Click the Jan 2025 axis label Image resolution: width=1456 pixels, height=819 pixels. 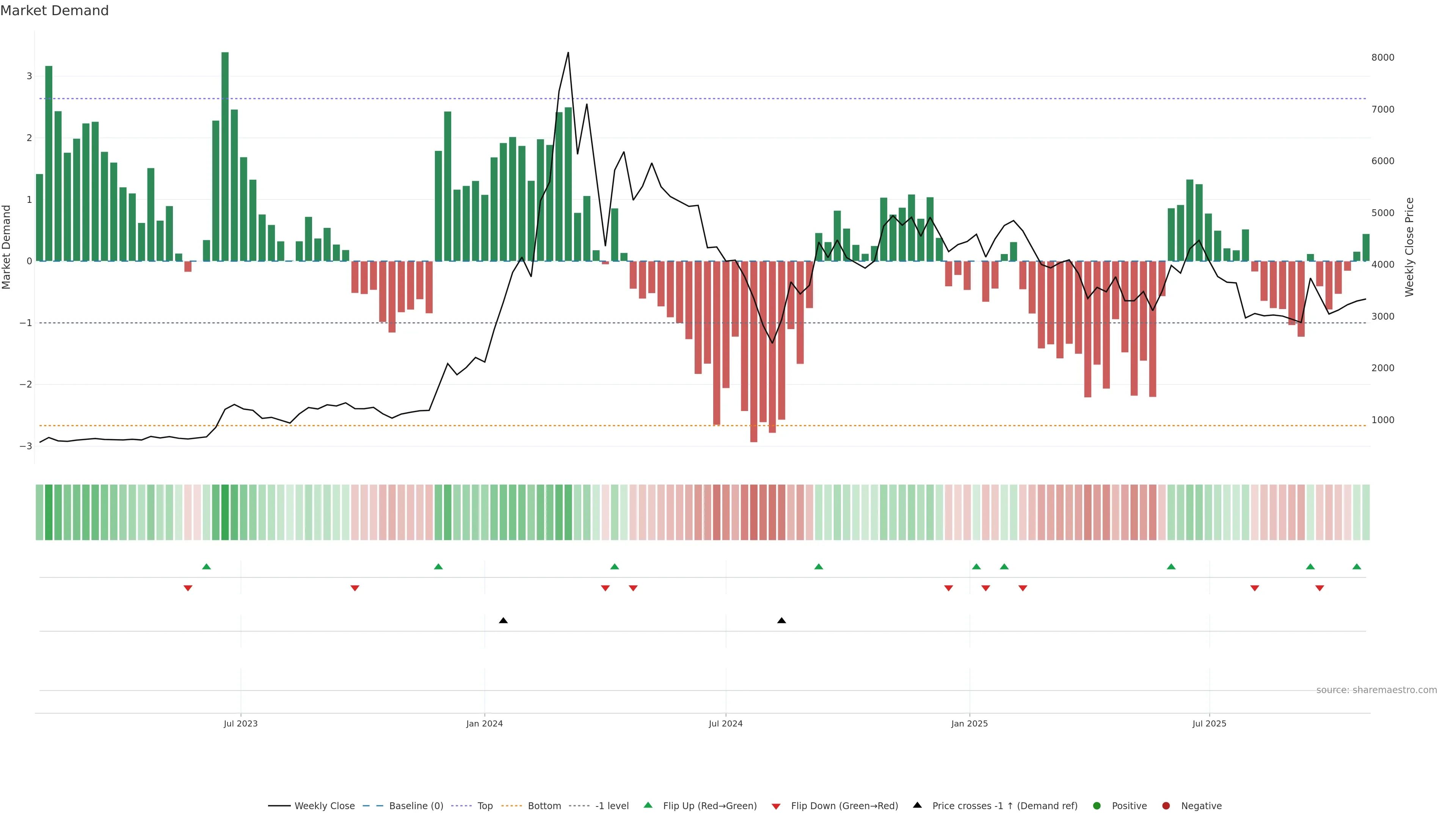pyautogui.click(x=970, y=723)
